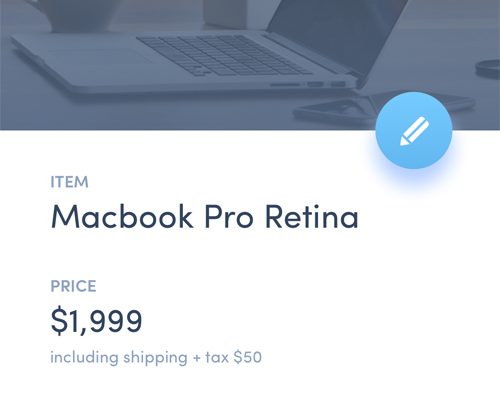Click the ITEM field label

point(69,182)
